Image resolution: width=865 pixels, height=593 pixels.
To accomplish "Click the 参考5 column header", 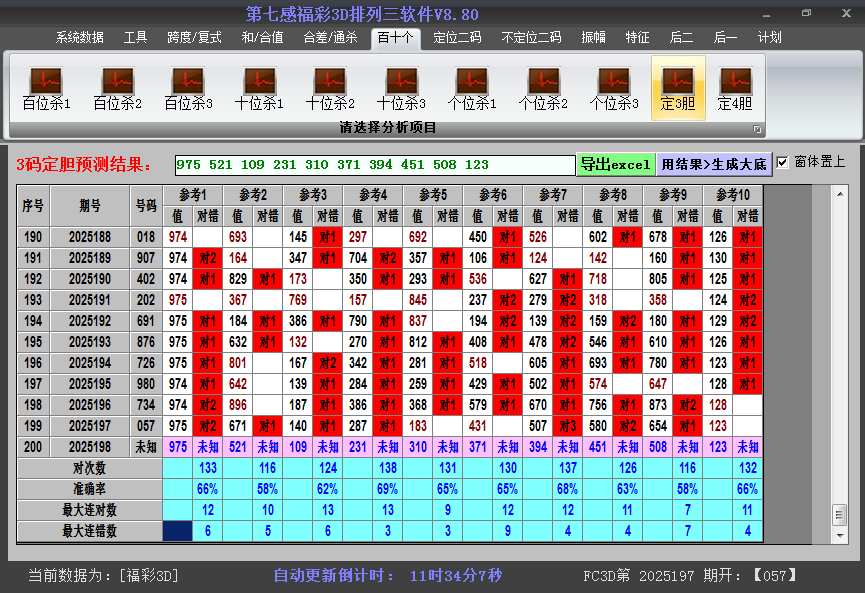I will (433, 195).
